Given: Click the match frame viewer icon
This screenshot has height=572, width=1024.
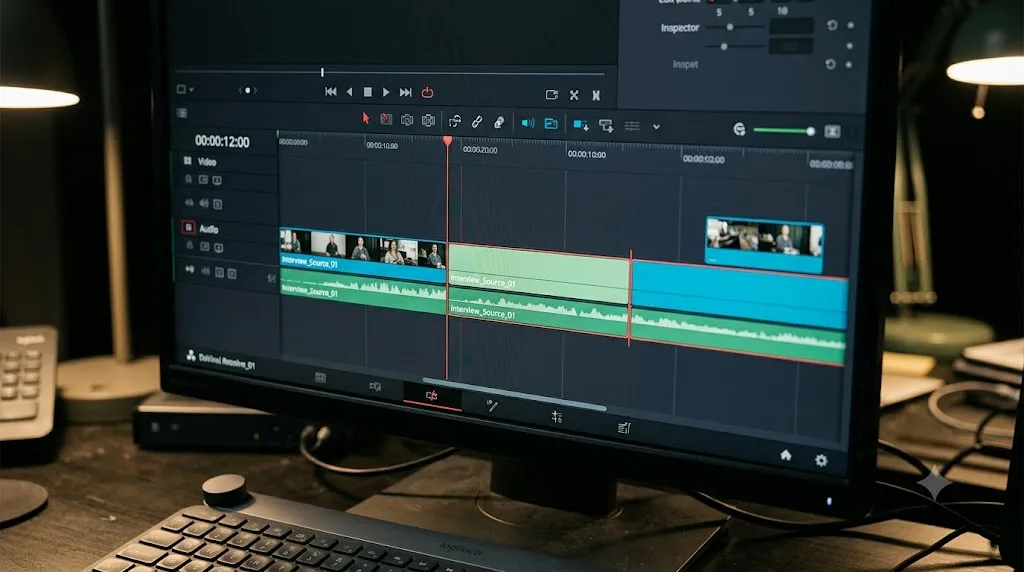Looking at the screenshot, I should [552, 95].
